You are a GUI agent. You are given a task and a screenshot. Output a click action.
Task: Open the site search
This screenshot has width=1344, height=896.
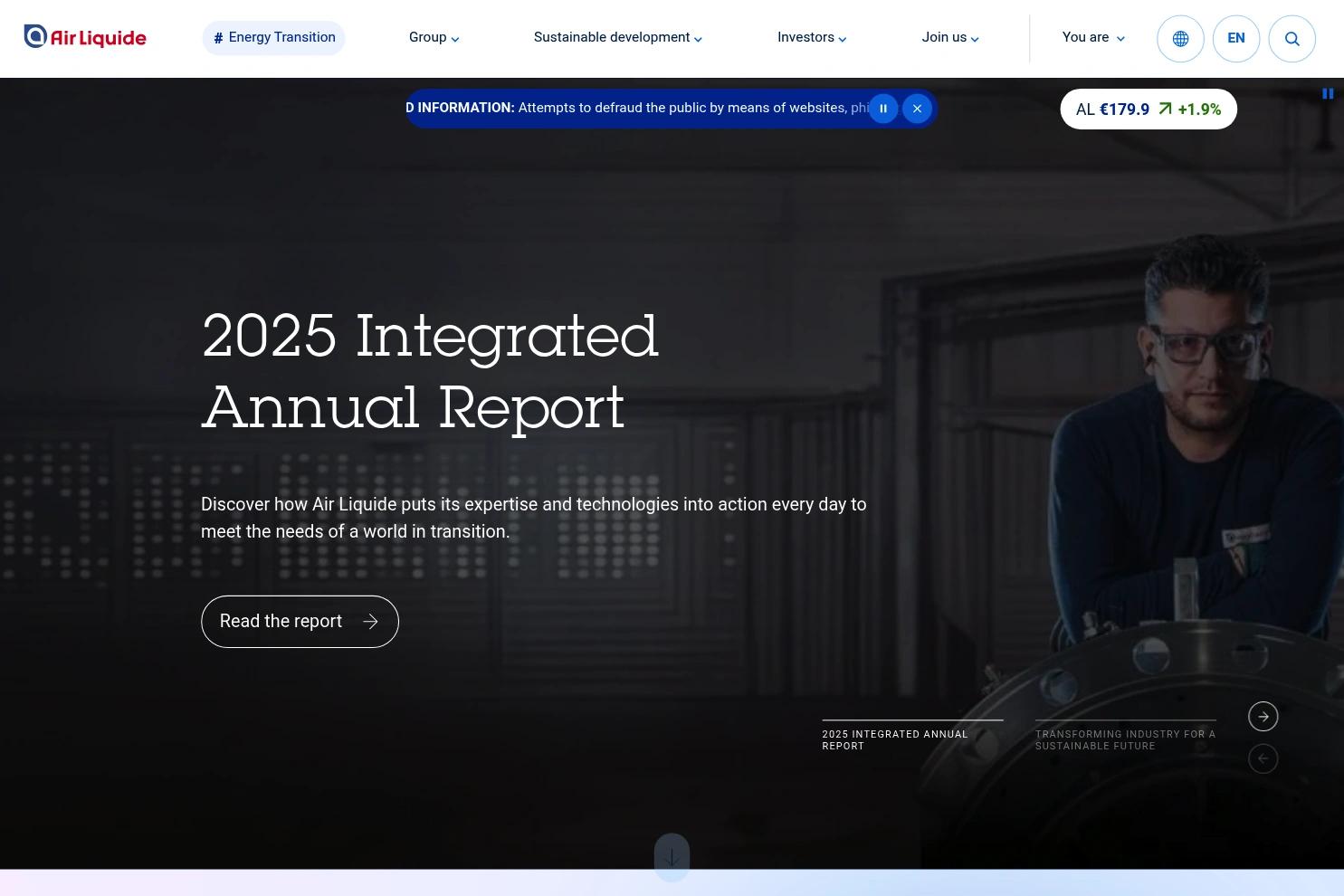[1292, 39]
